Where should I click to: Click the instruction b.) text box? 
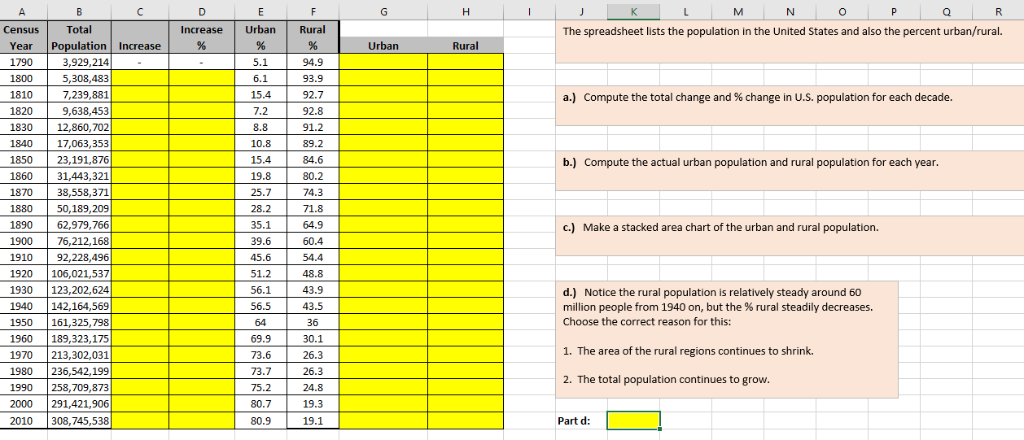coord(790,171)
